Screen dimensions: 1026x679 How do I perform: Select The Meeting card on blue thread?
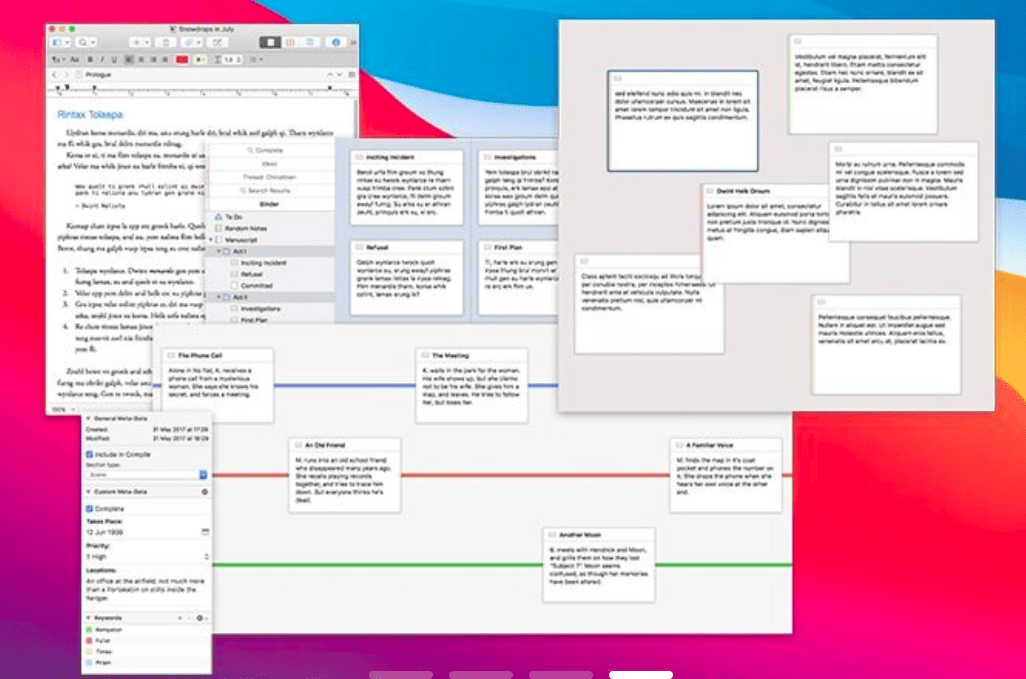(472, 385)
